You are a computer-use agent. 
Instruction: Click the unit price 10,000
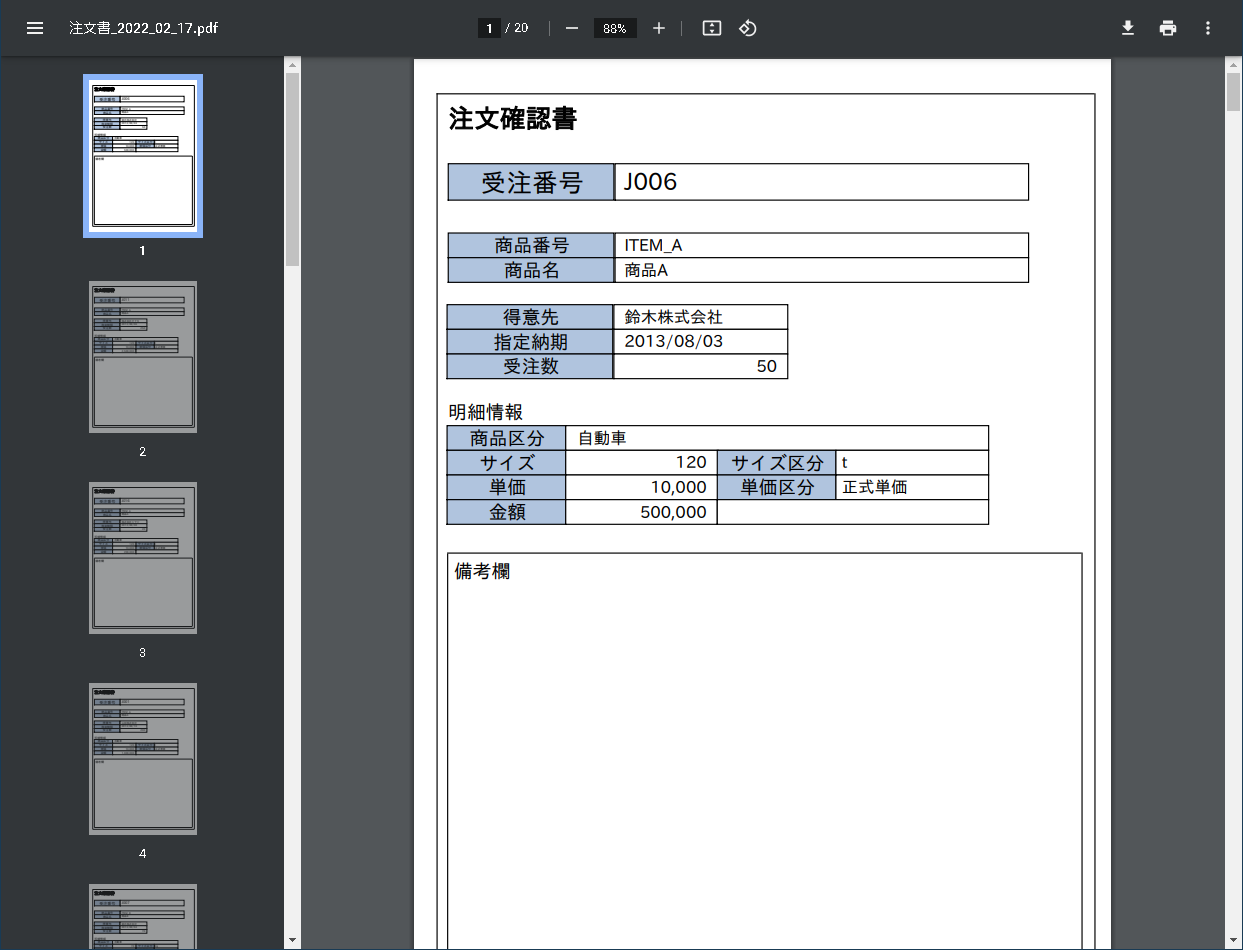(679, 487)
